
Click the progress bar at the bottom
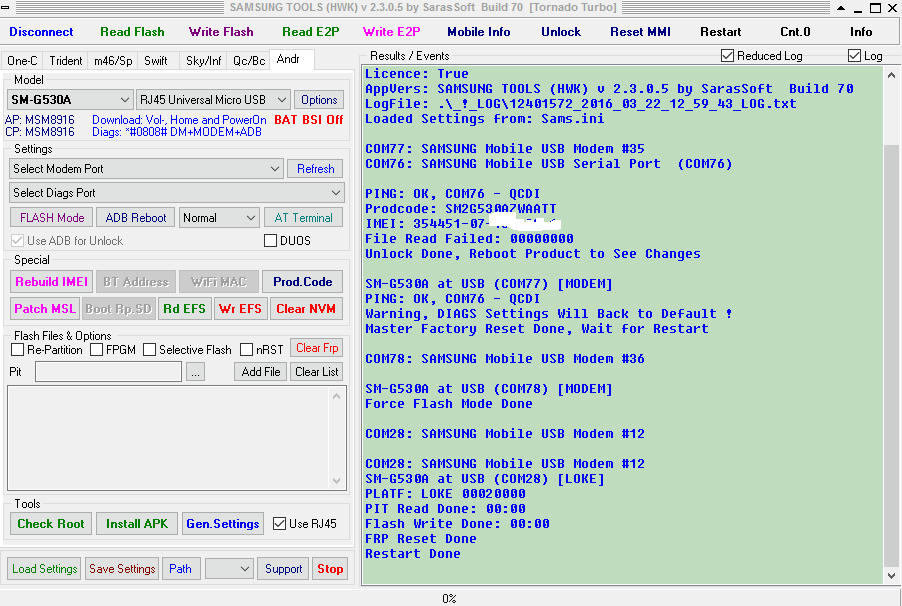tap(448, 599)
